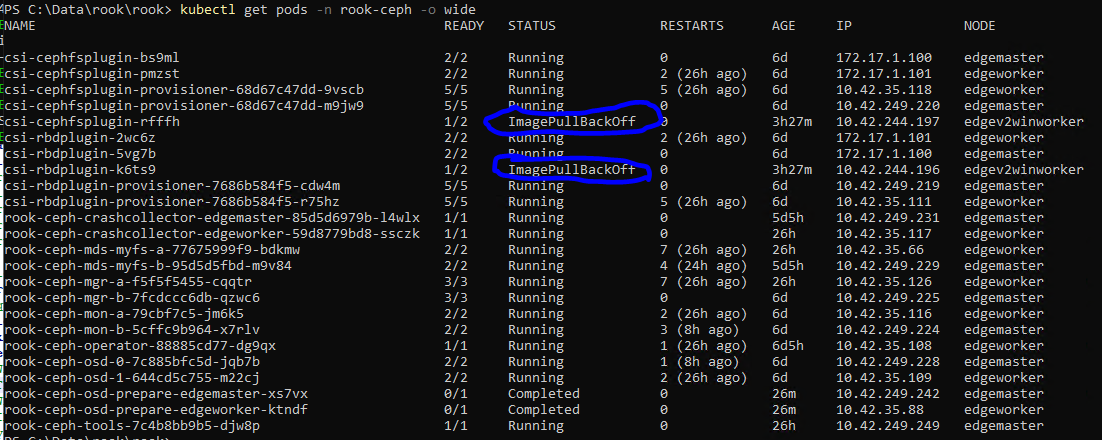This screenshot has height=440, width=1102.
Task: Click pod rook-ceph-osd-0-7c885bfc5d-jqb7b
Action: click(132, 363)
